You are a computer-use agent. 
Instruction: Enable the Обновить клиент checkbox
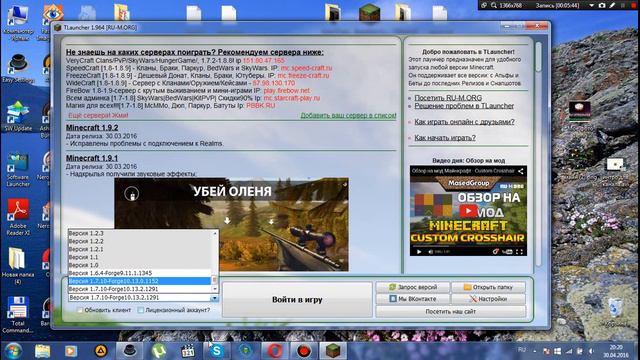(x=80, y=310)
